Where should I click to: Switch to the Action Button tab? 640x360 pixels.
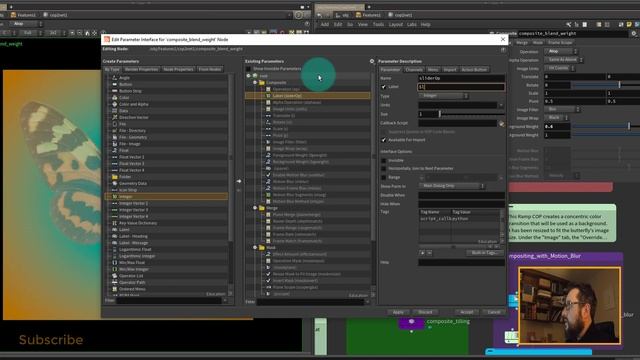[x=474, y=70]
